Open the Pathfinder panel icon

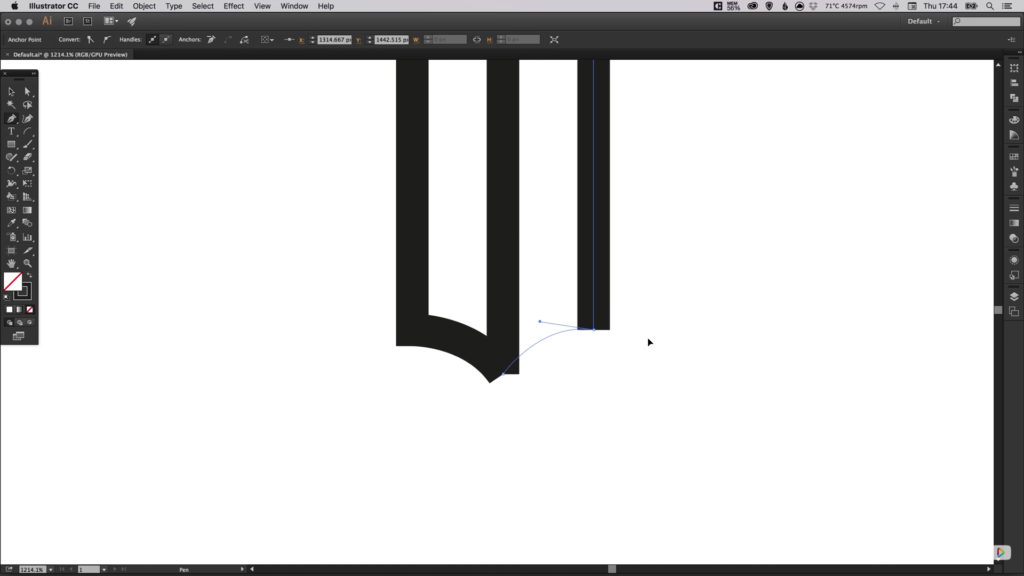(1014, 98)
